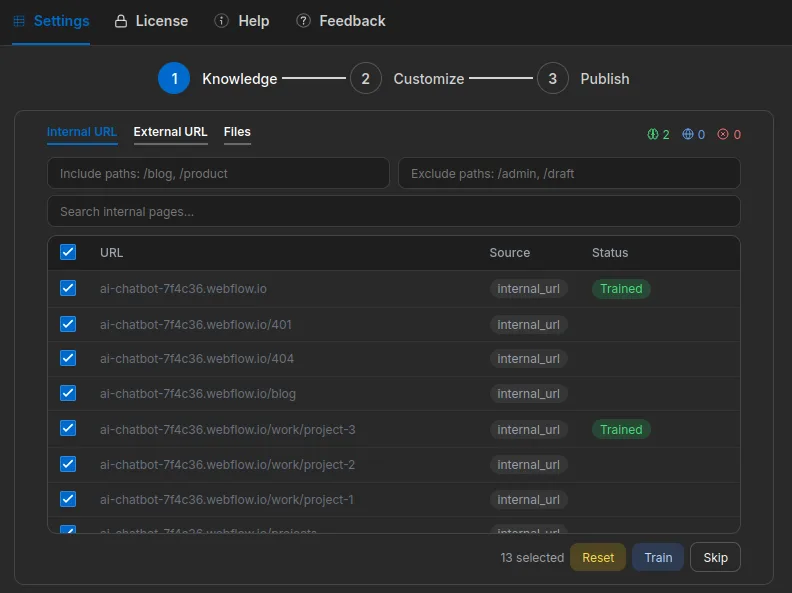Click the Train button
Viewport: 792px width, 593px height.
tap(658, 558)
